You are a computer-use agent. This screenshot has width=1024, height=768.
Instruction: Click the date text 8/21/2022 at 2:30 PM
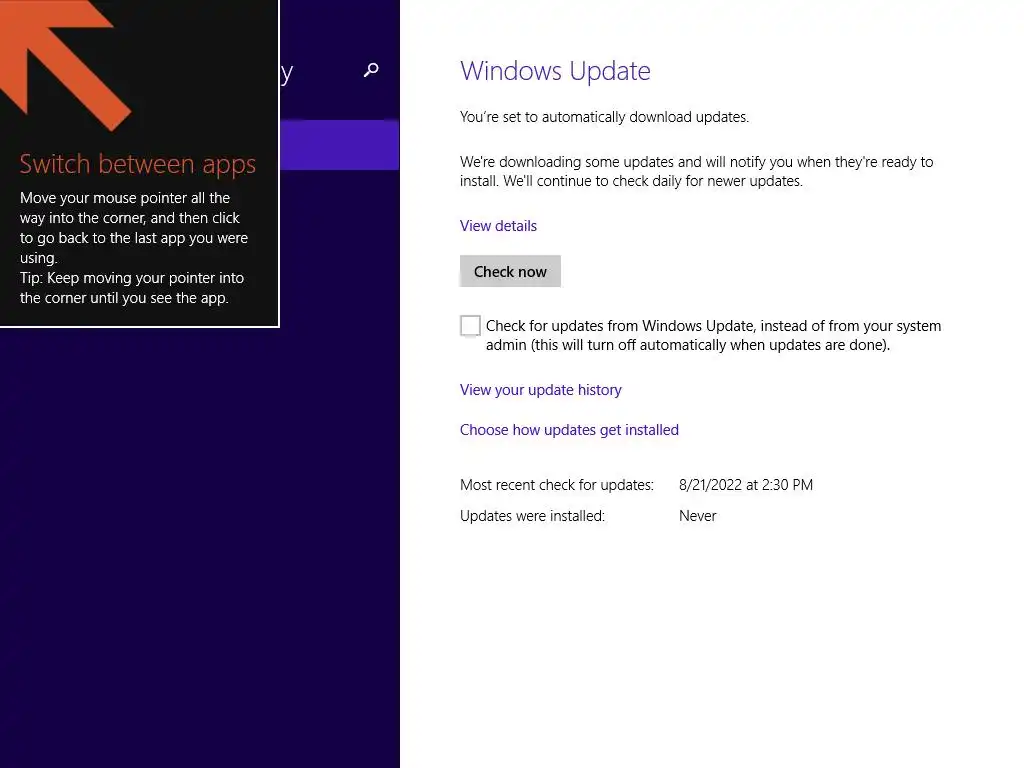(x=746, y=485)
